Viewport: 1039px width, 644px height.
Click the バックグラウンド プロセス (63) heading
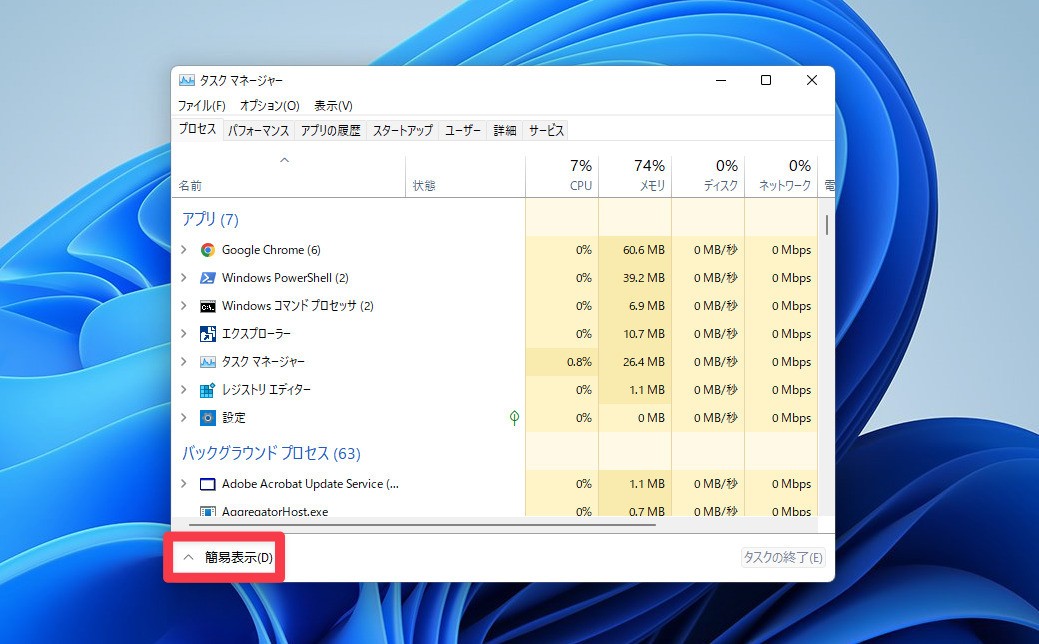pos(271,453)
